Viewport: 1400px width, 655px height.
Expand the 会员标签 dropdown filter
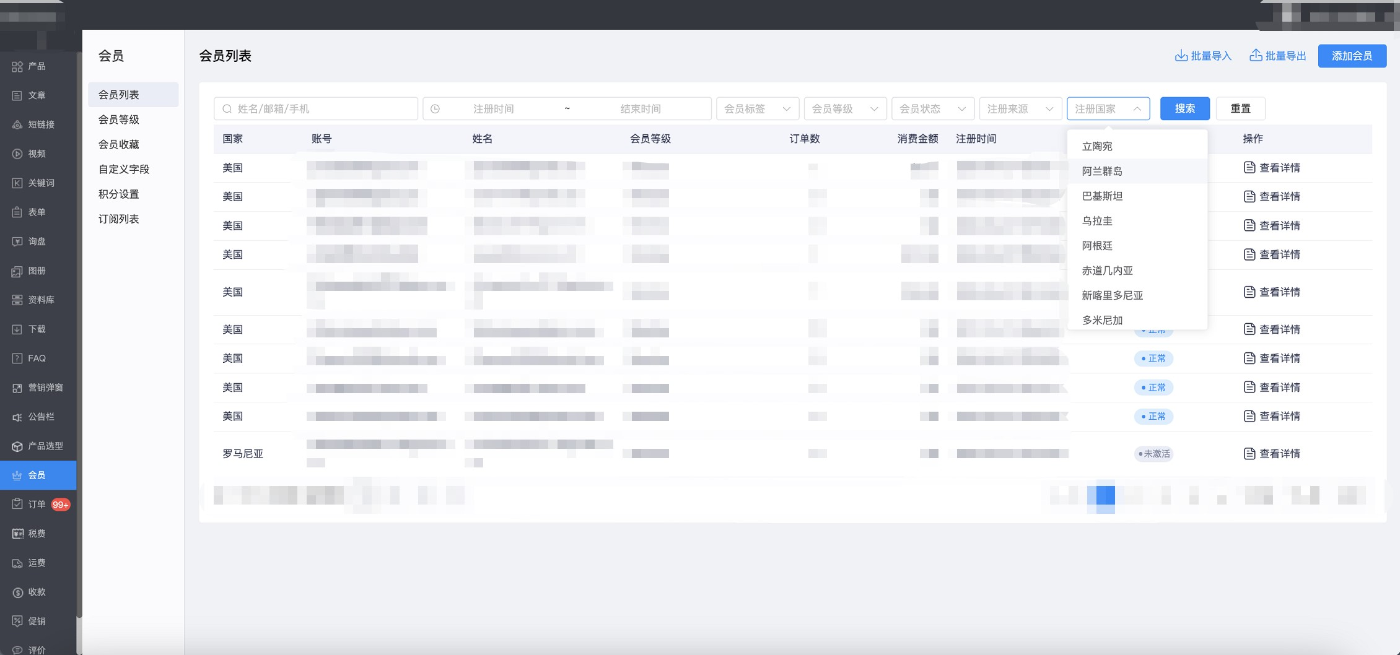[757, 108]
